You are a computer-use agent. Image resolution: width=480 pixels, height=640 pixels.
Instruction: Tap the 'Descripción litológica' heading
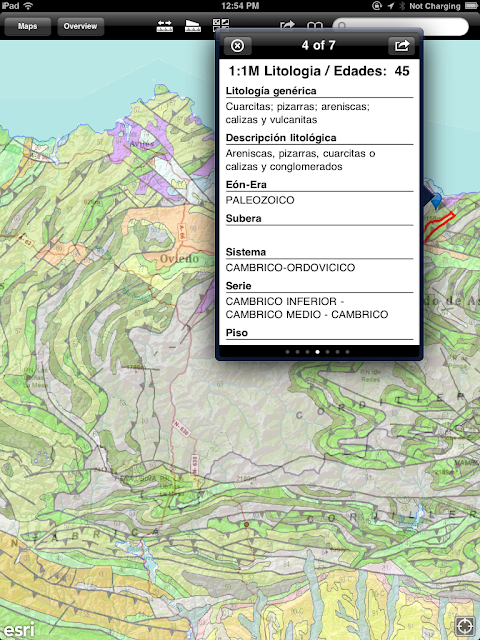coord(281,138)
